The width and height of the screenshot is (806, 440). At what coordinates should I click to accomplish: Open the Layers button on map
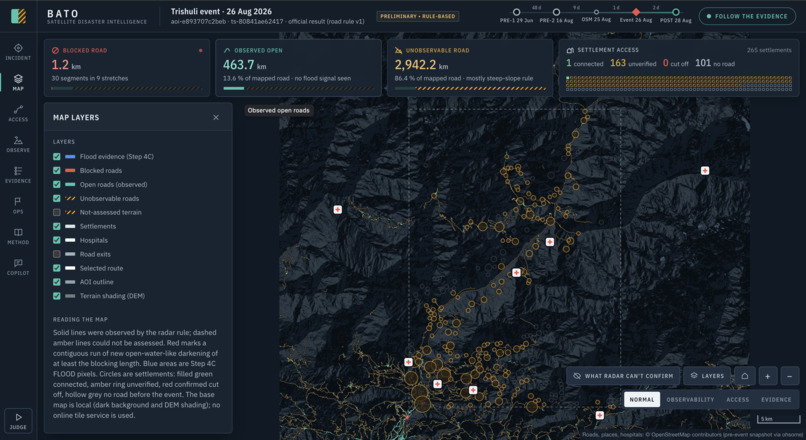coord(707,376)
